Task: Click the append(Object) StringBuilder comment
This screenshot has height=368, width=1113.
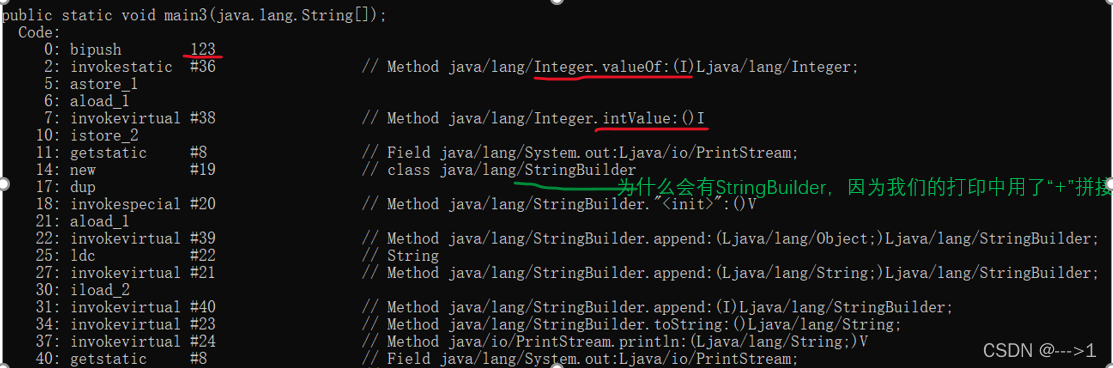Action: click(730, 239)
